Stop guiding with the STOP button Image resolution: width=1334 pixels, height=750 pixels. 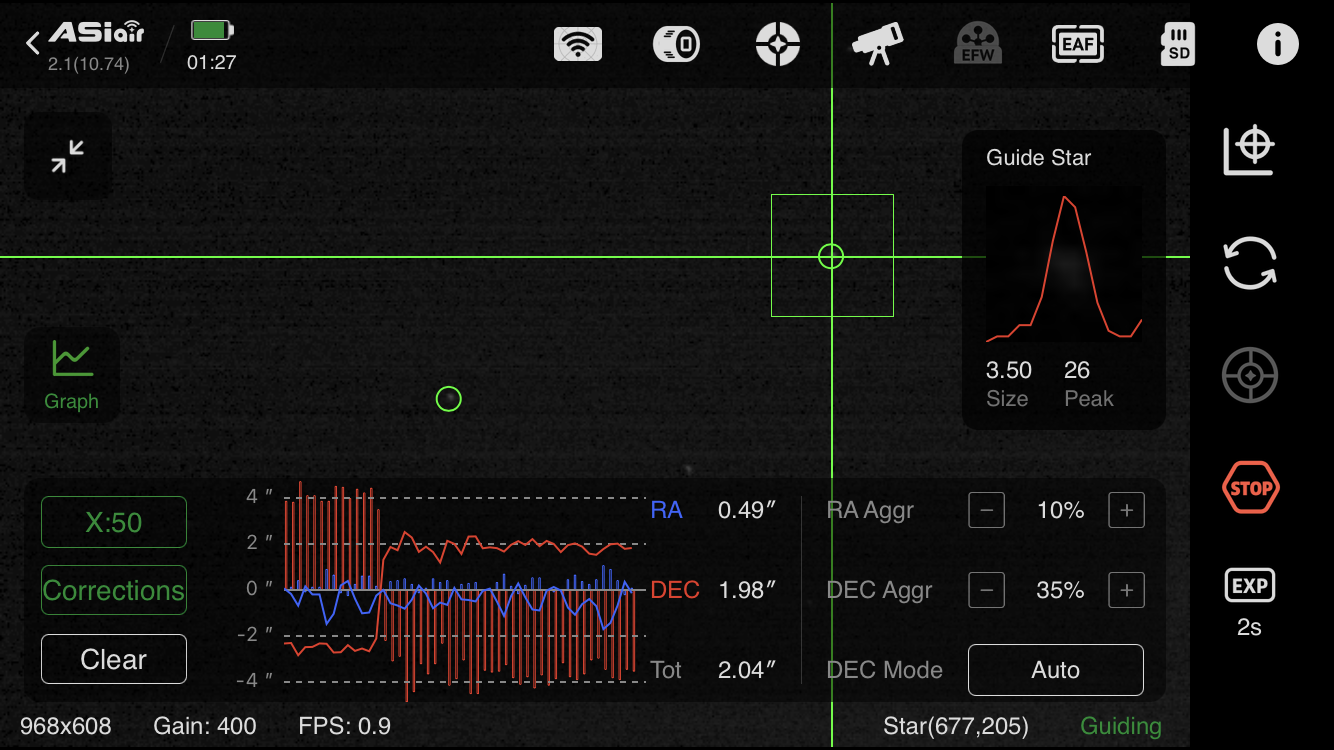(x=1250, y=489)
